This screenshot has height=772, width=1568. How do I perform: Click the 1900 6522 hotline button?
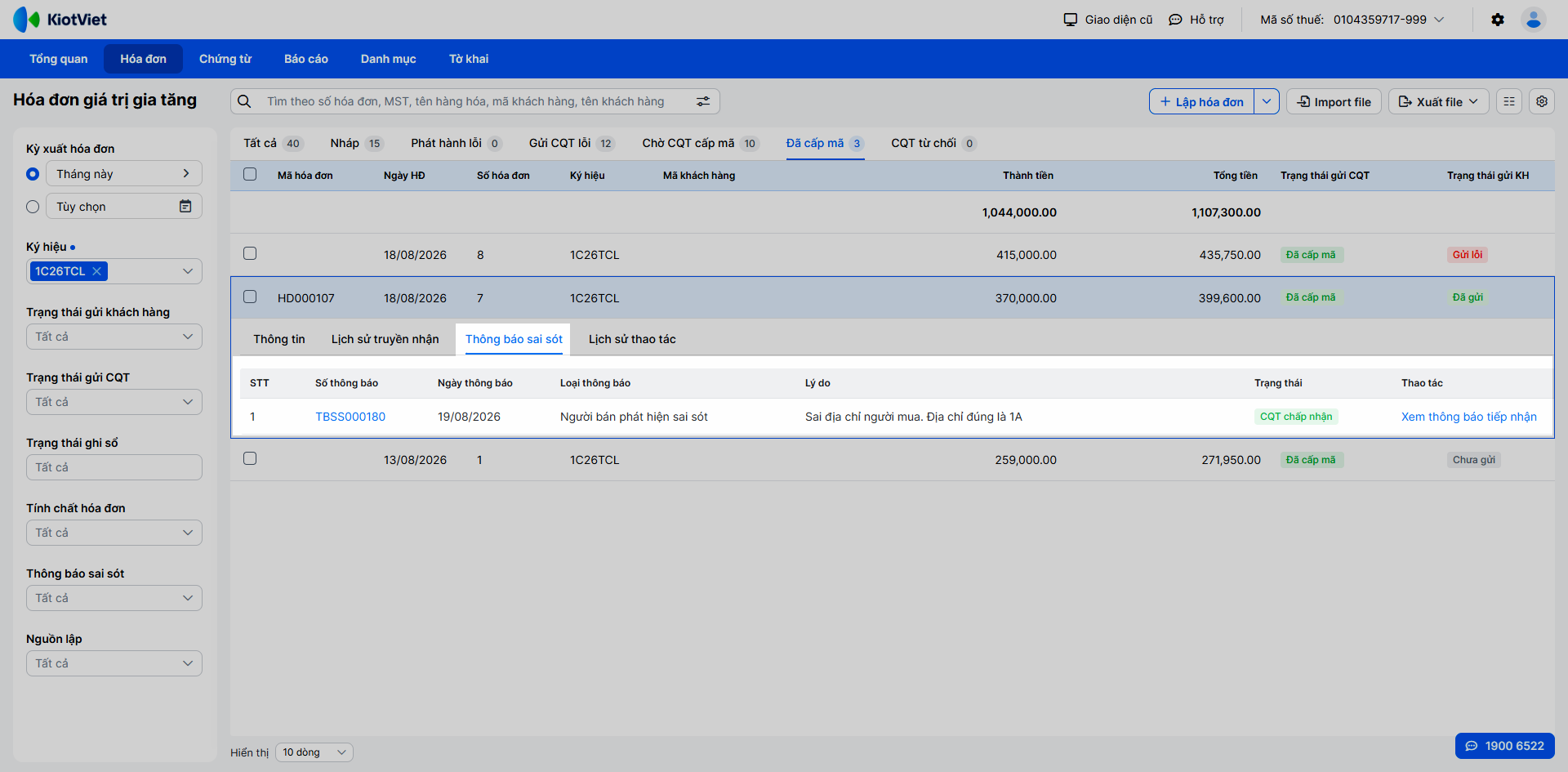tap(1505, 746)
